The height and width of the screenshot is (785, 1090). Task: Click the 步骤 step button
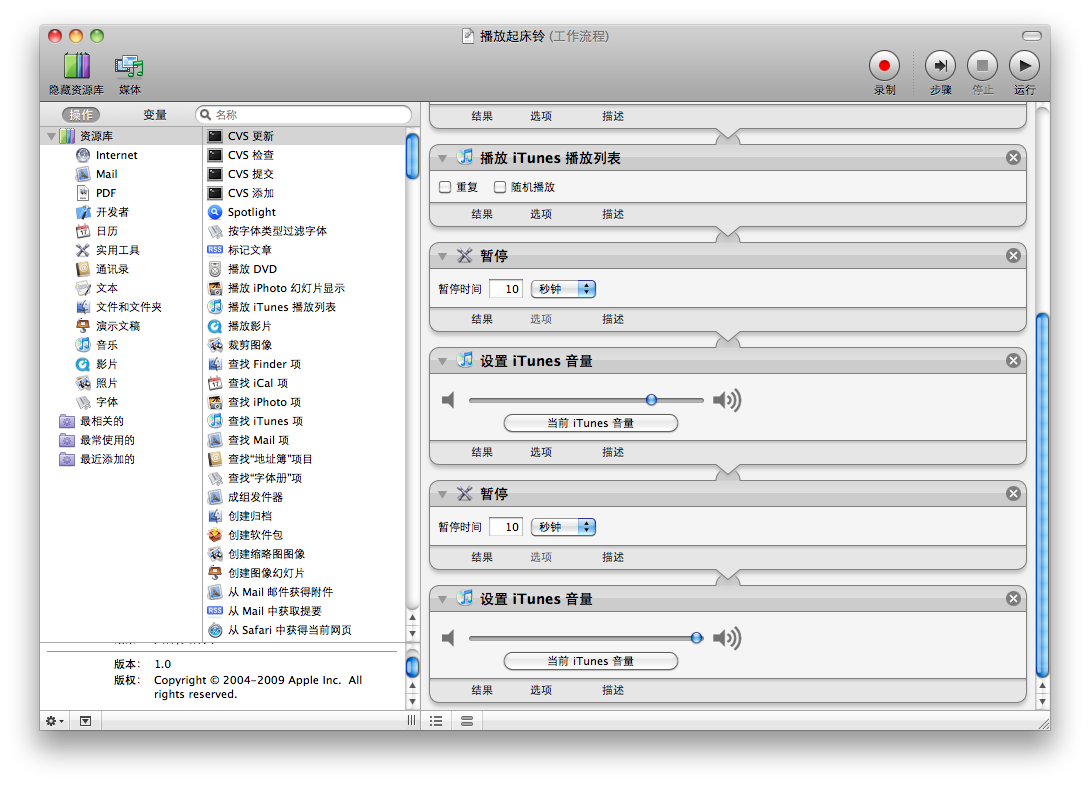click(940, 66)
